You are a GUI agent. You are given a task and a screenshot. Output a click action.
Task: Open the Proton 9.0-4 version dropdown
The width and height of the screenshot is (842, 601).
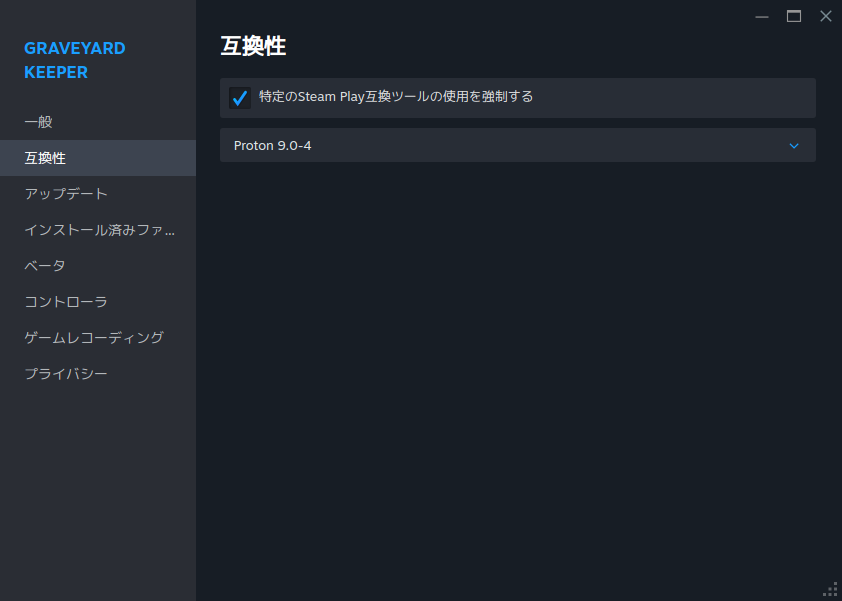point(517,145)
